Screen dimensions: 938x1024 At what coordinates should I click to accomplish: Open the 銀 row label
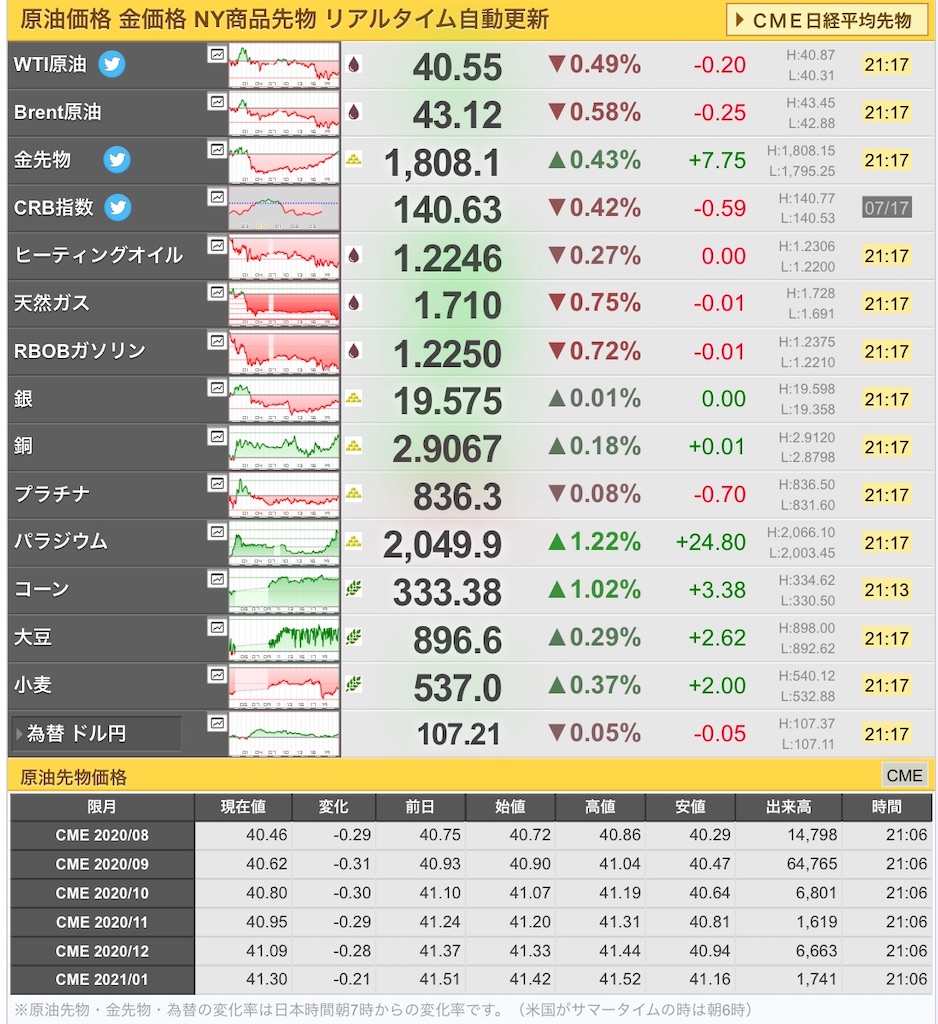coord(23,398)
